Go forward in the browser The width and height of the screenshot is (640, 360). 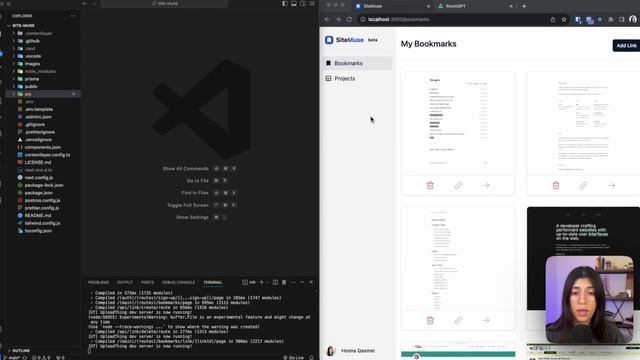point(338,19)
